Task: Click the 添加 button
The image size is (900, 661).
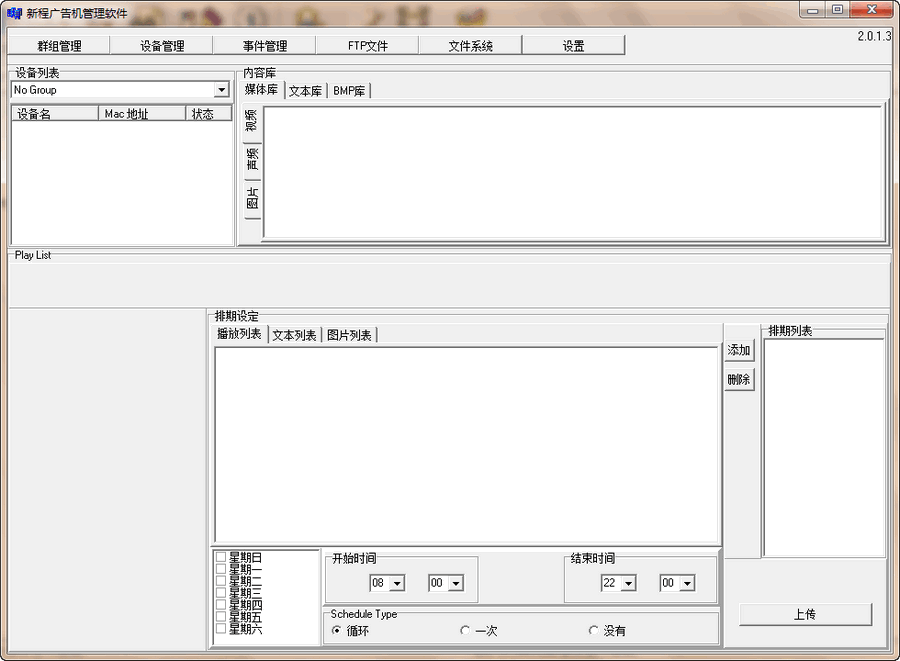Action: (x=739, y=350)
